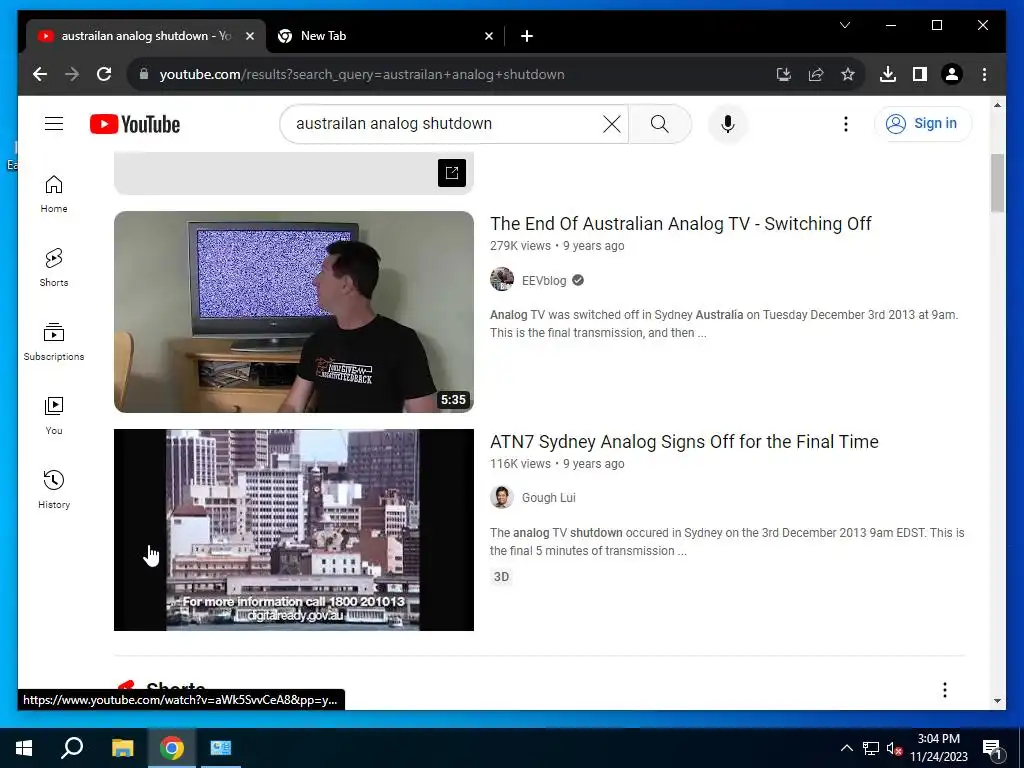Open Chrome downloads icon
This screenshot has height=768, width=1024.
pos(888,74)
